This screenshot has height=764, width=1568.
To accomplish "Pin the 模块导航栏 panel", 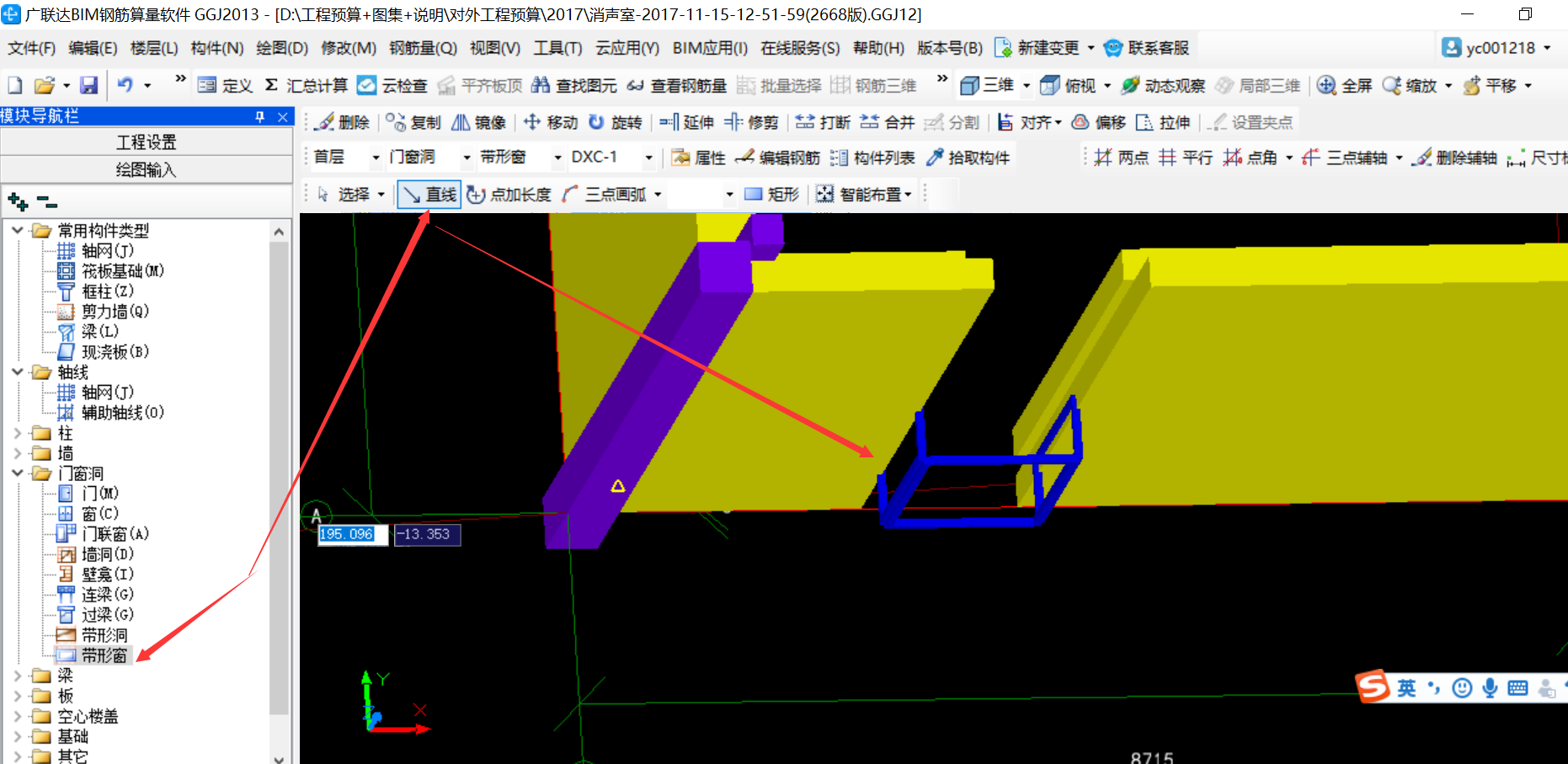I will click(x=260, y=117).
